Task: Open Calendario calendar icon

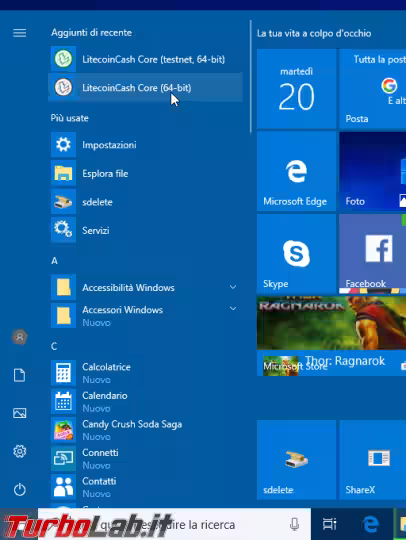Action: point(63,401)
